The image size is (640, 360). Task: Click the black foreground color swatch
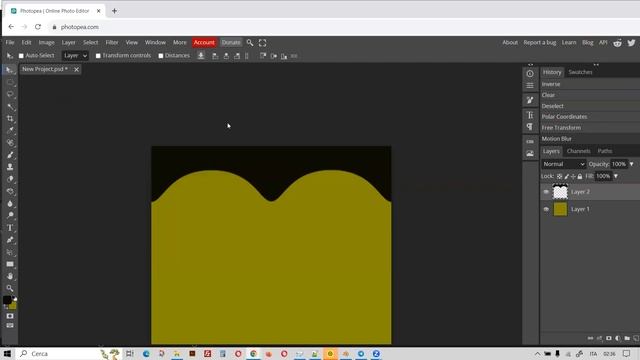point(7,300)
